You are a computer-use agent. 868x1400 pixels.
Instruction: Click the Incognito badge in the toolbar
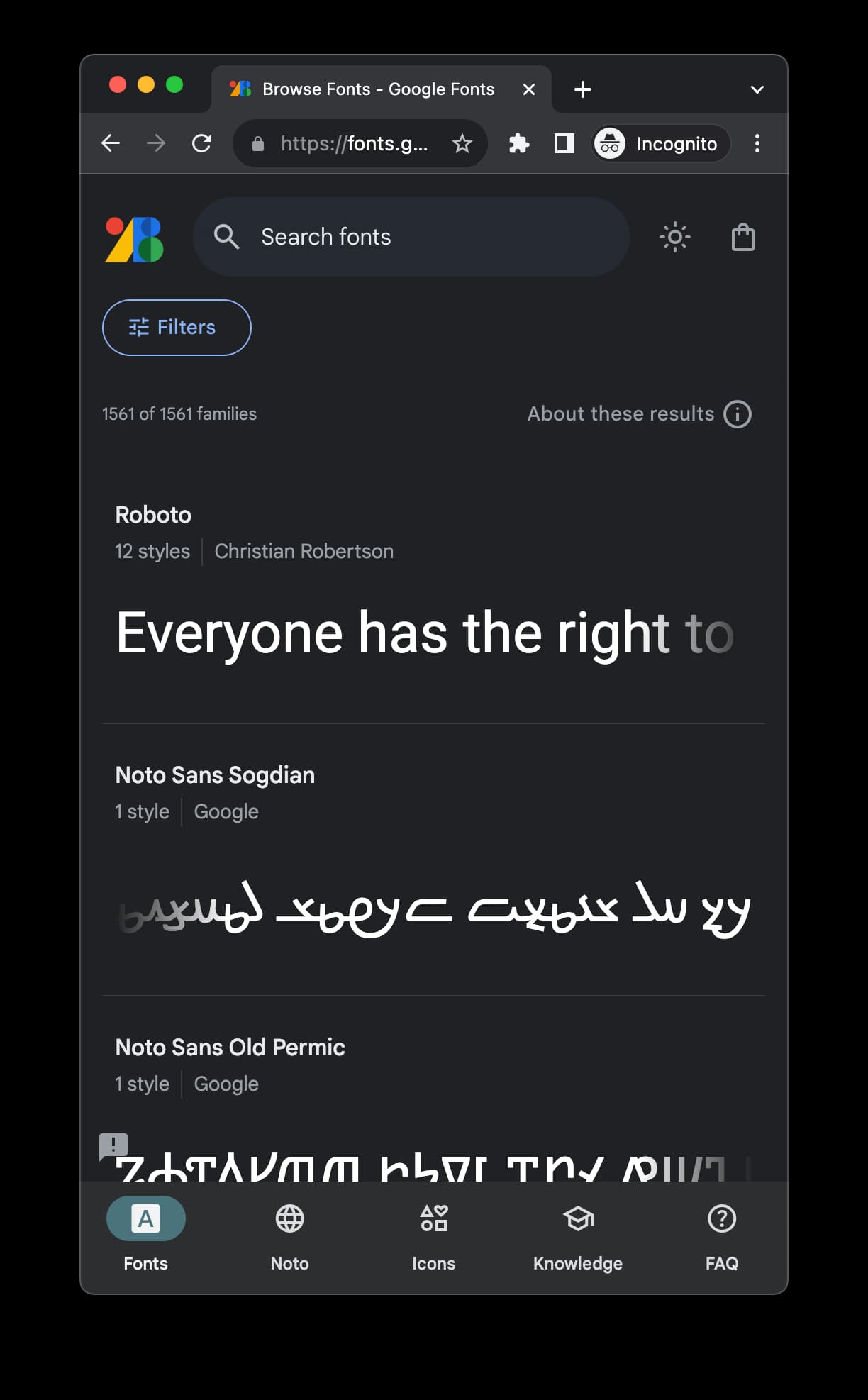658,143
